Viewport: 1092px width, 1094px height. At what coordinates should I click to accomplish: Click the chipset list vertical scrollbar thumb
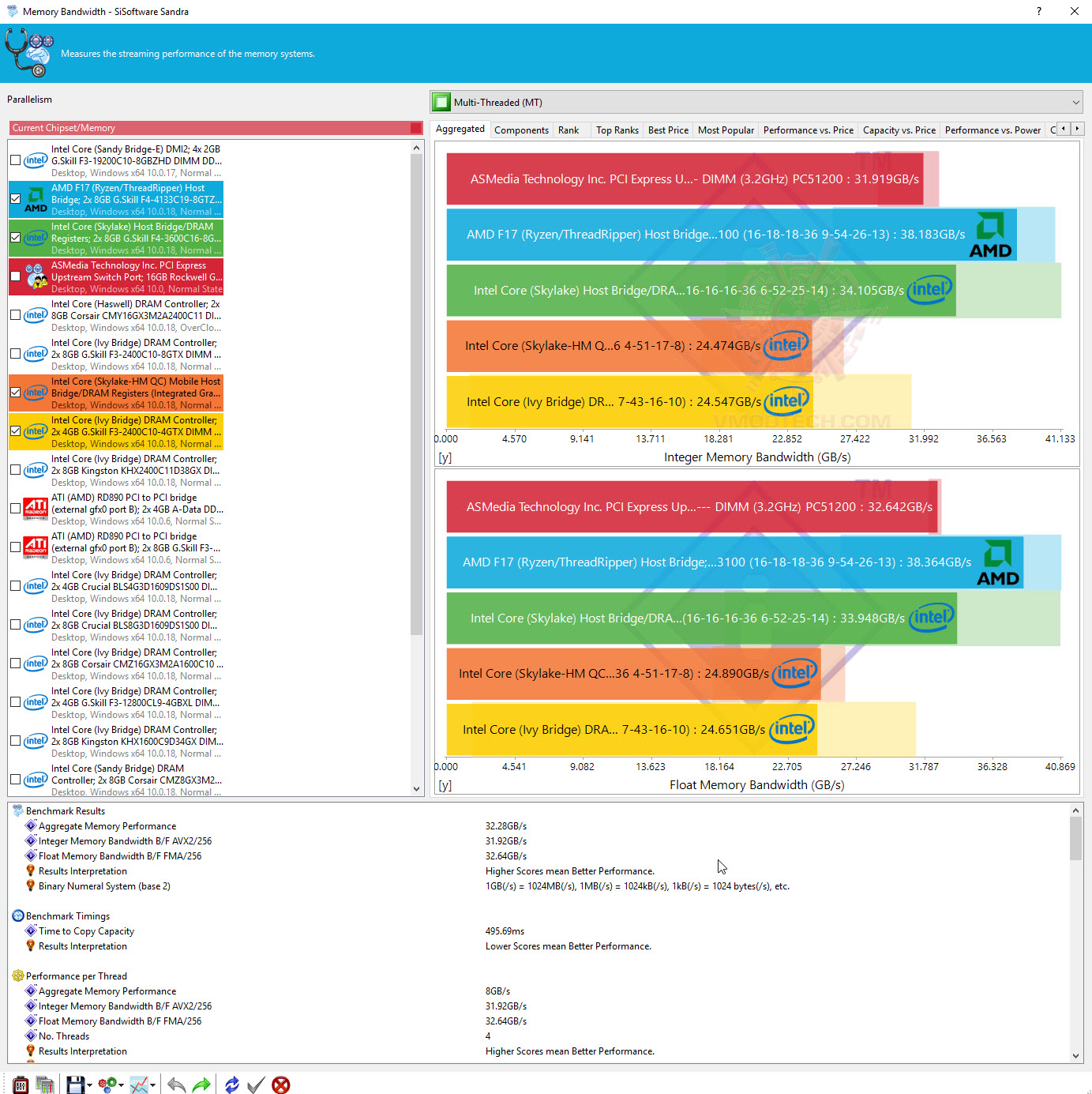(417, 395)
